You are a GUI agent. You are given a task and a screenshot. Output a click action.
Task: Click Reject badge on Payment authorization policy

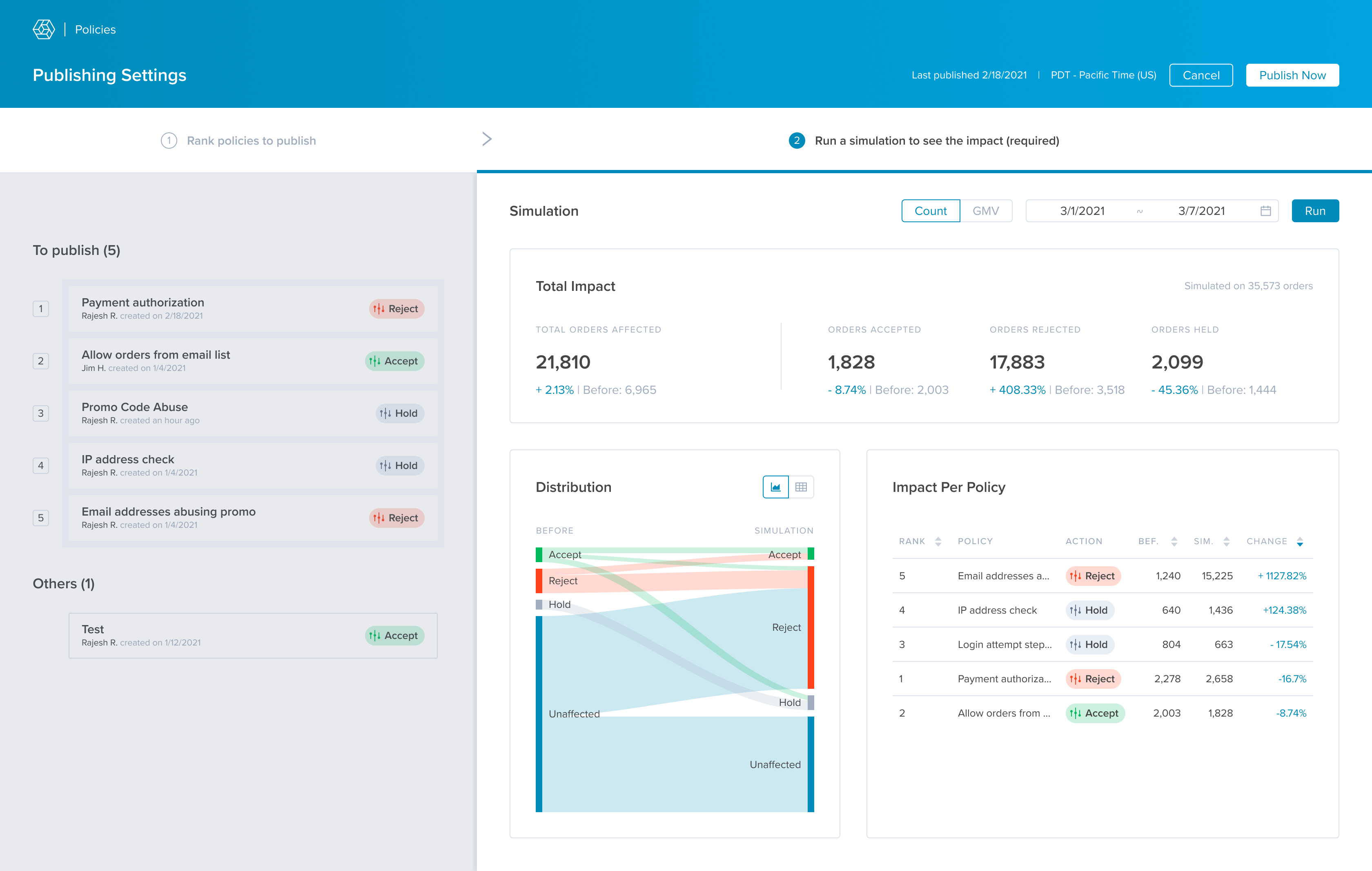(396, 308)
